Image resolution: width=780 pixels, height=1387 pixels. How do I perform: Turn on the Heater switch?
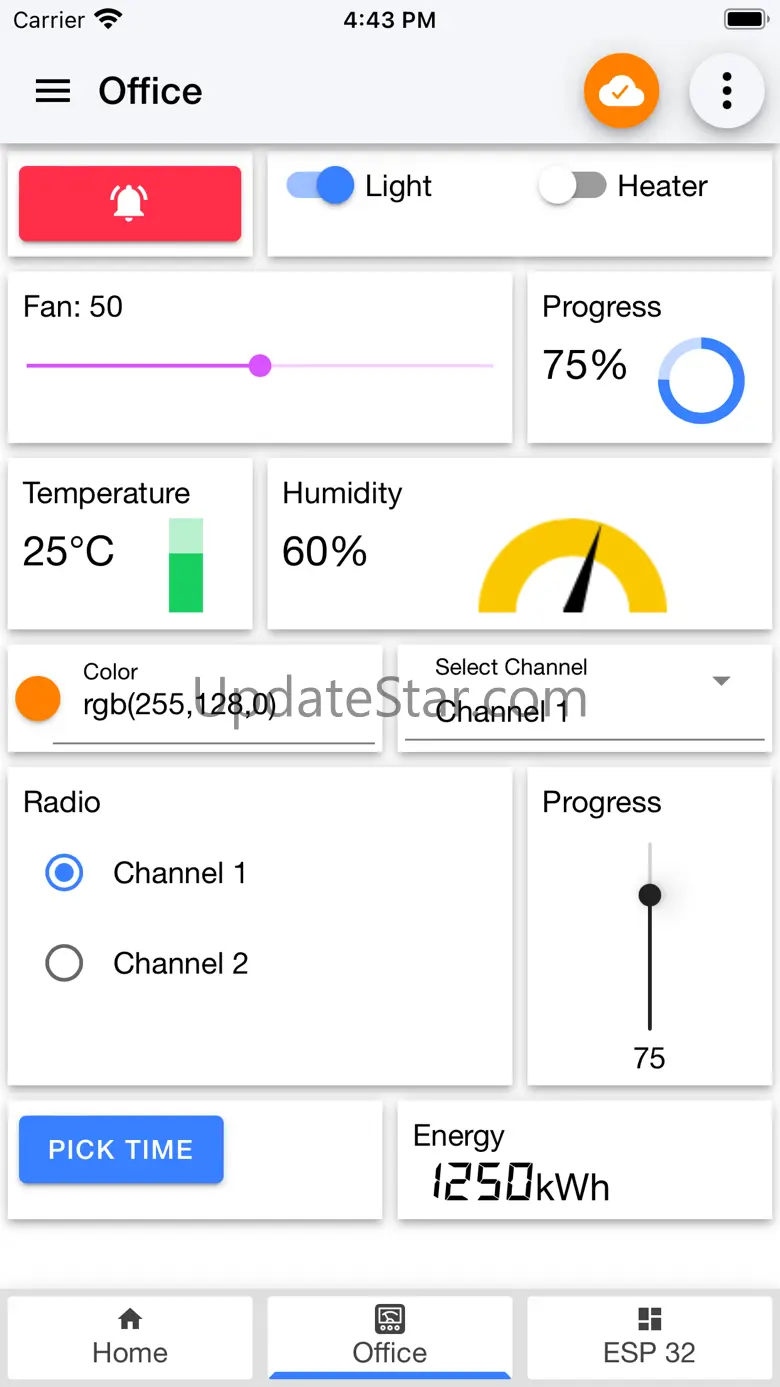pyautogui.click(x=573, y=186)
